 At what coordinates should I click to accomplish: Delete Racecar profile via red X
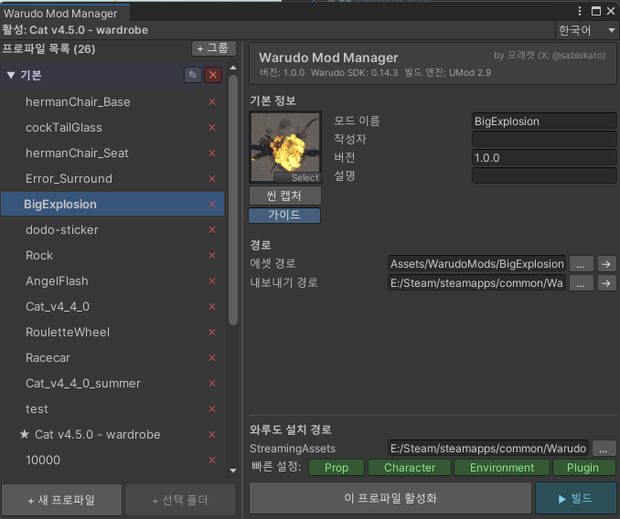[212, 358]
